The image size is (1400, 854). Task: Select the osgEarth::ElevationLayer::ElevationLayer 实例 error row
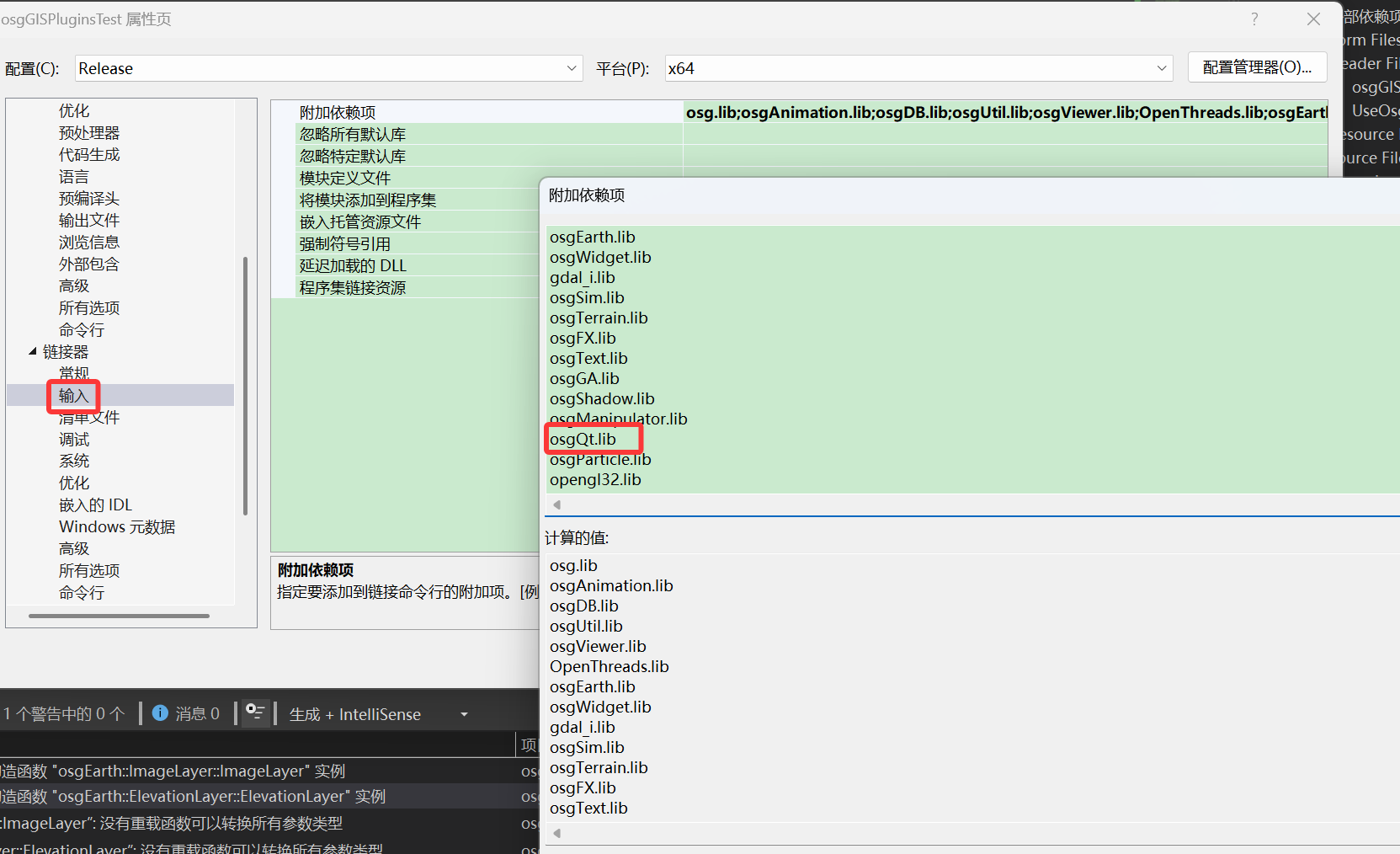coord(269,797)
